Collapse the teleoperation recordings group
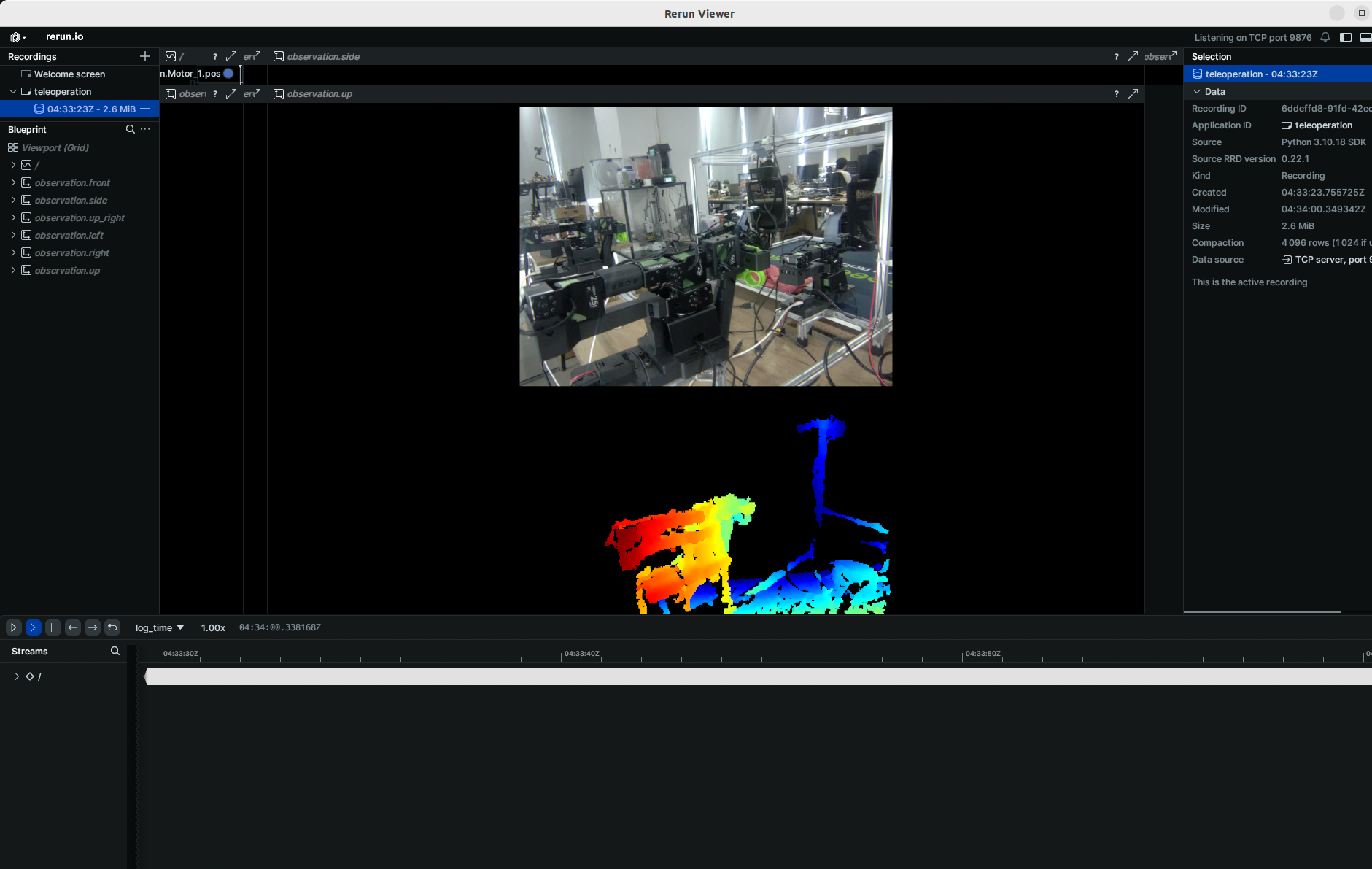The height and width of the screenshot is (869, 1372). click(x=13, y=92)
